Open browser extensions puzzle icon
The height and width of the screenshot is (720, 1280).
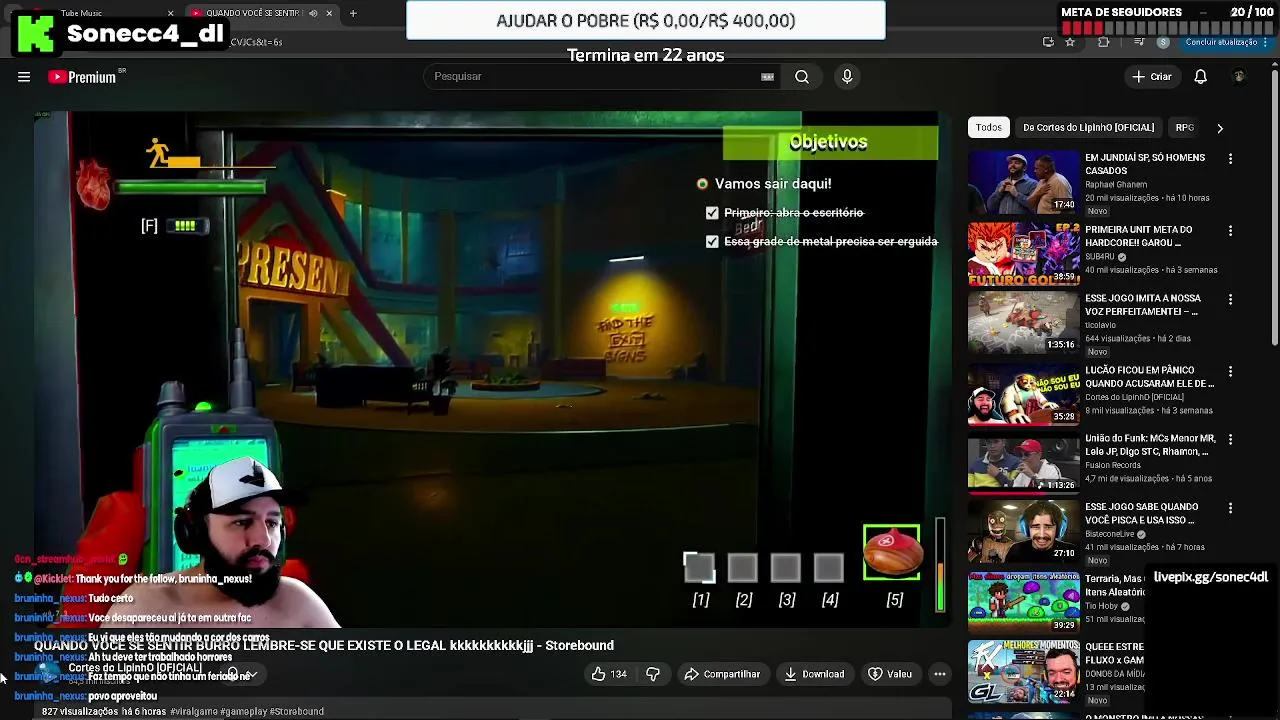[1104, 42]
